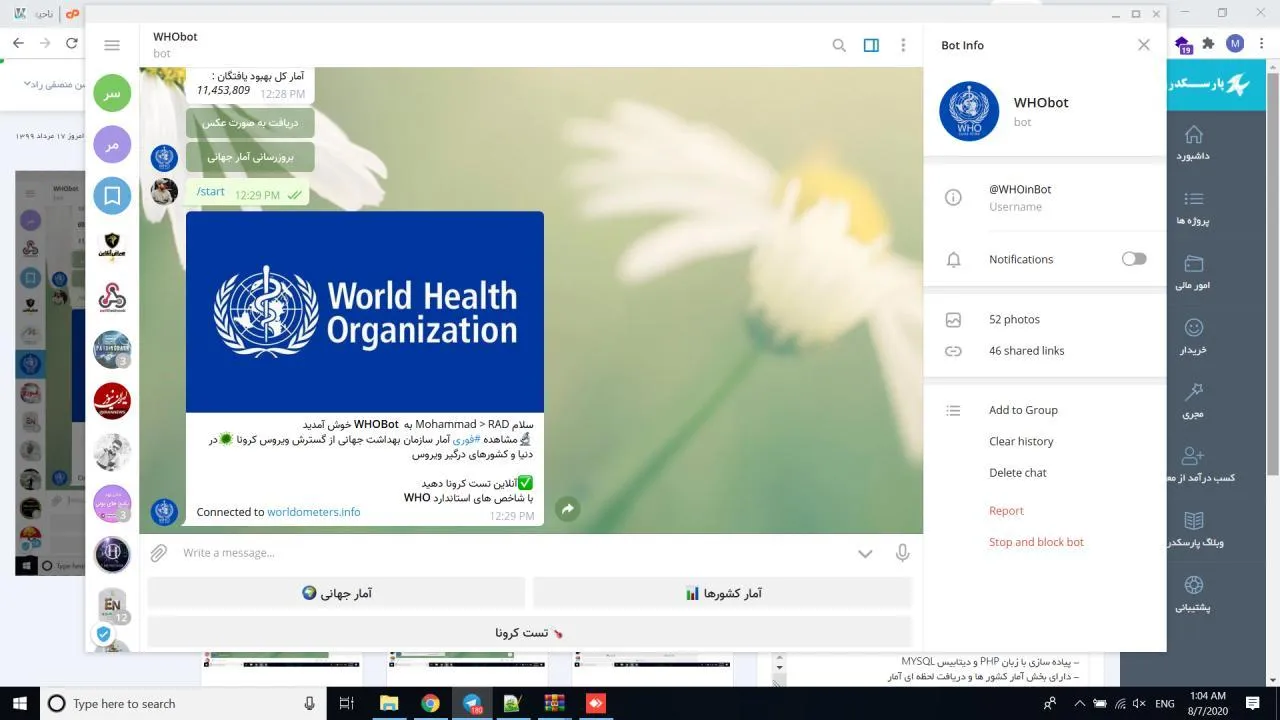The height and width of the screenshot is (720, 1280).
Task: Open Task View on the taskbar
Action: [x=347, y=703]
